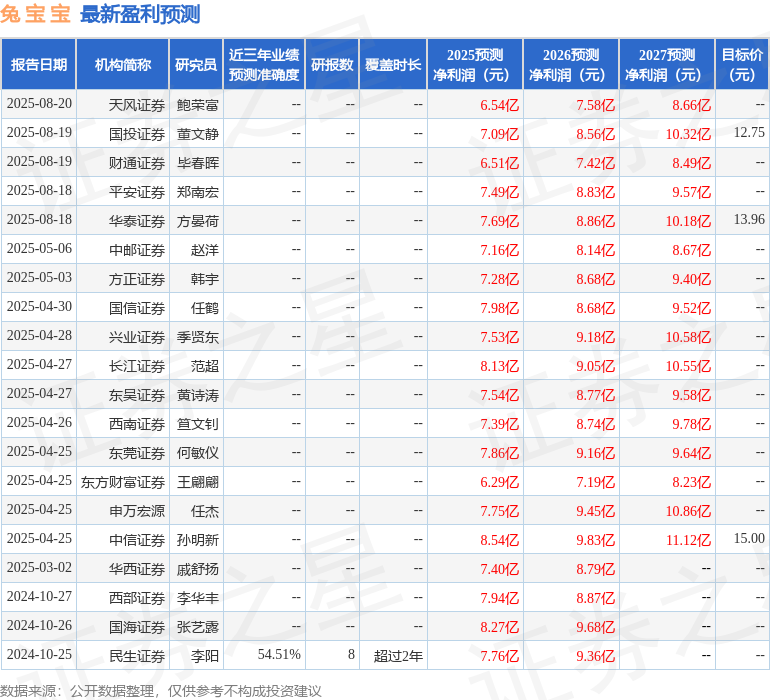Click the 覆盖时长 column header
This screenshot has width=770, height=700.
coord(393,65)
